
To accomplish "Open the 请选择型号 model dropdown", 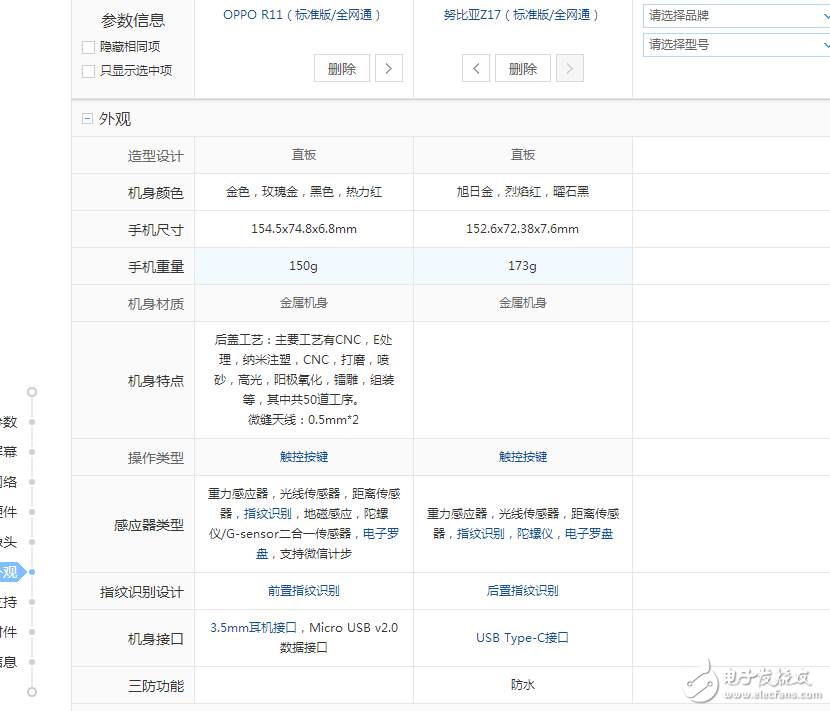I will point(735,45).
